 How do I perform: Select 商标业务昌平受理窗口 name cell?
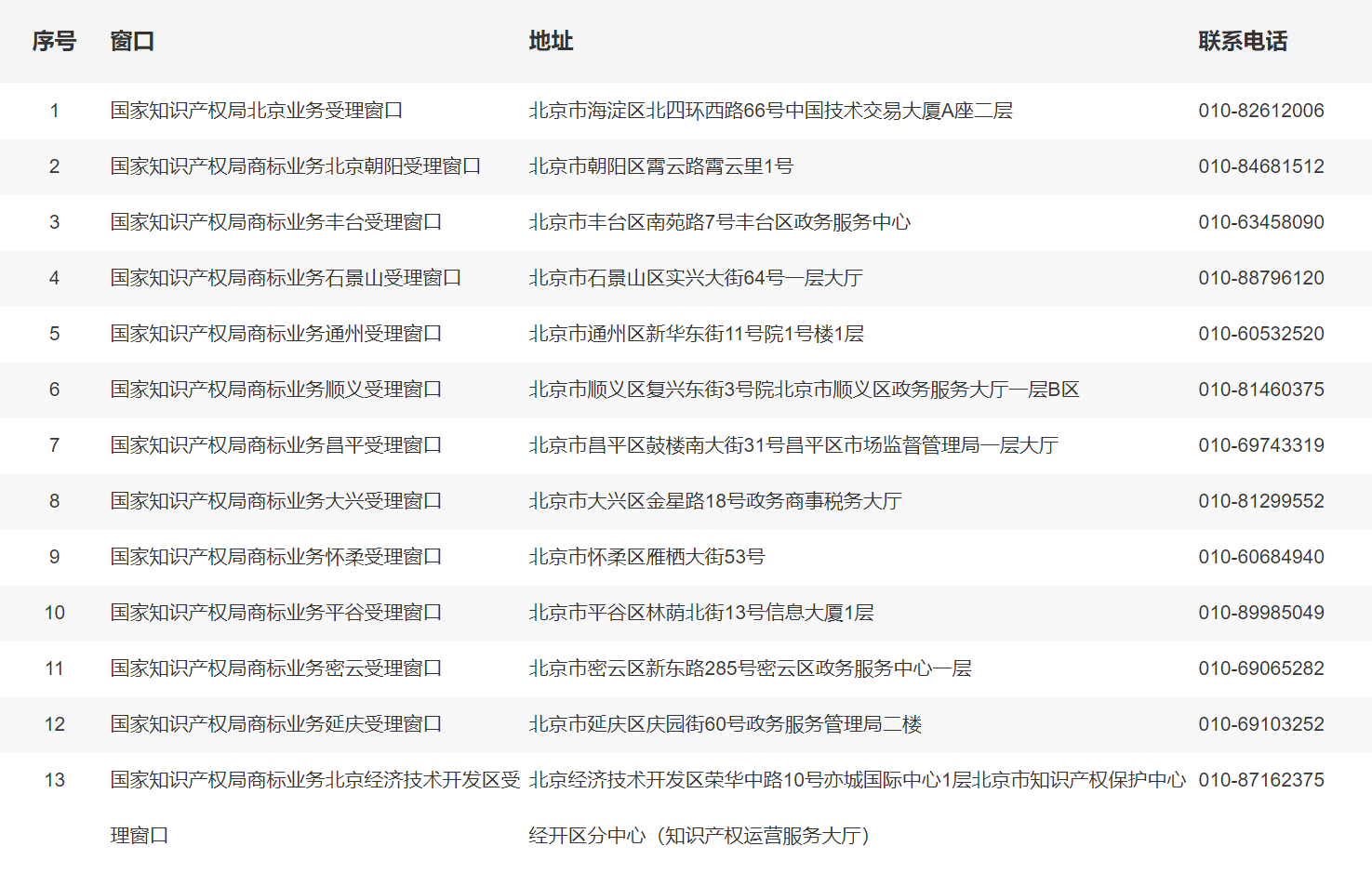click(x=276, y=445)
